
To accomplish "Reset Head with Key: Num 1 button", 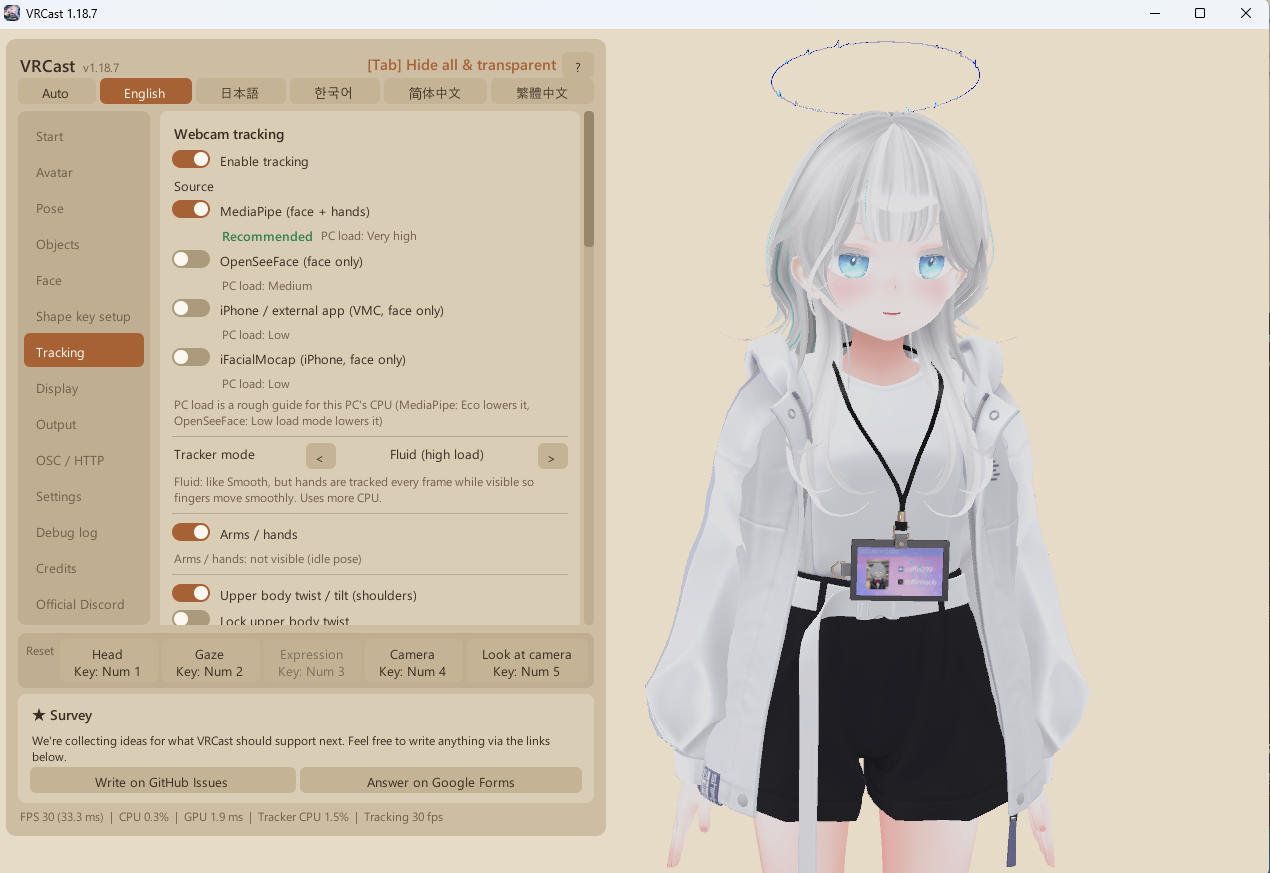I will 108,662.
